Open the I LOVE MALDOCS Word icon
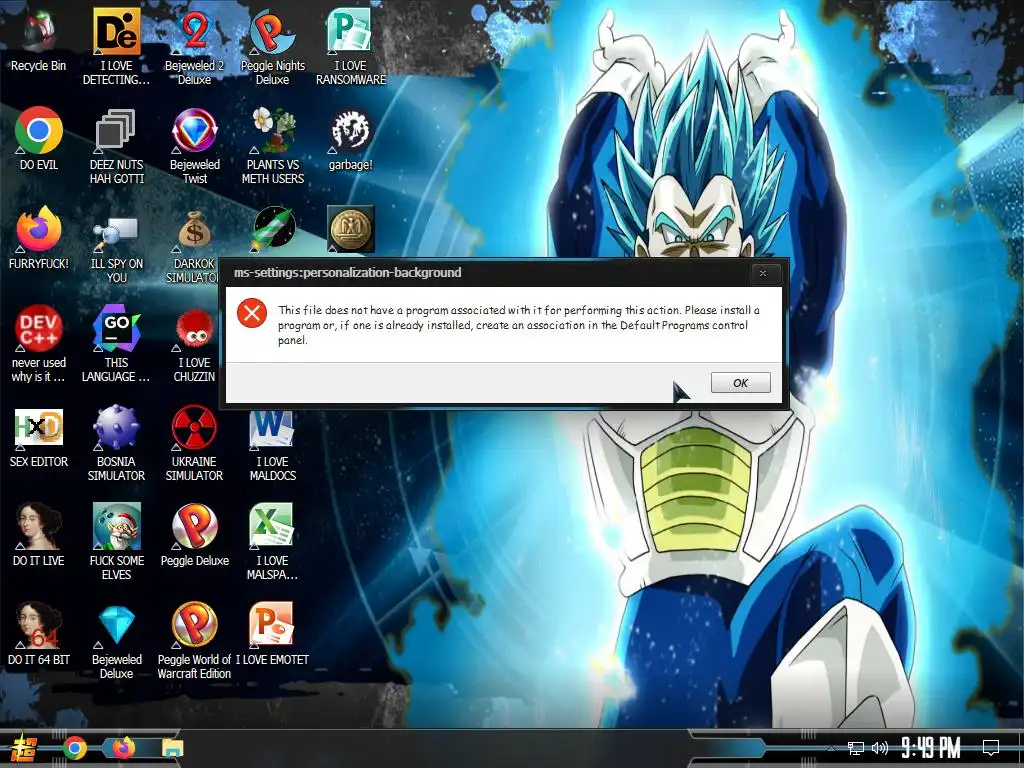This screenshot has width=1024, height=768. pos(272,447)
